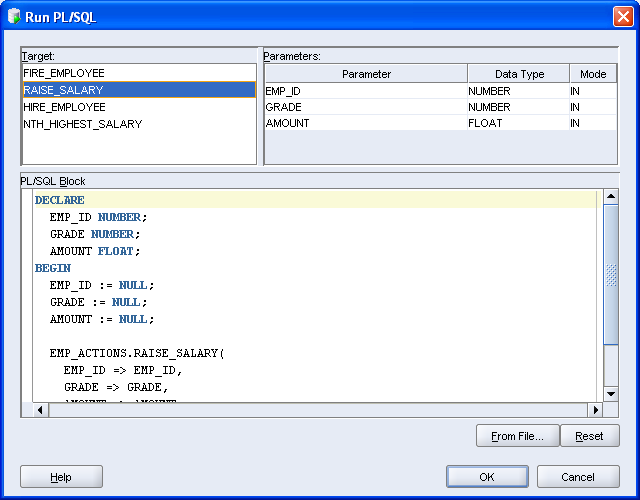This screenshot has width=640, height=500.
Task: Click IN mode in AMOUNT row
Action: [593, 123]
